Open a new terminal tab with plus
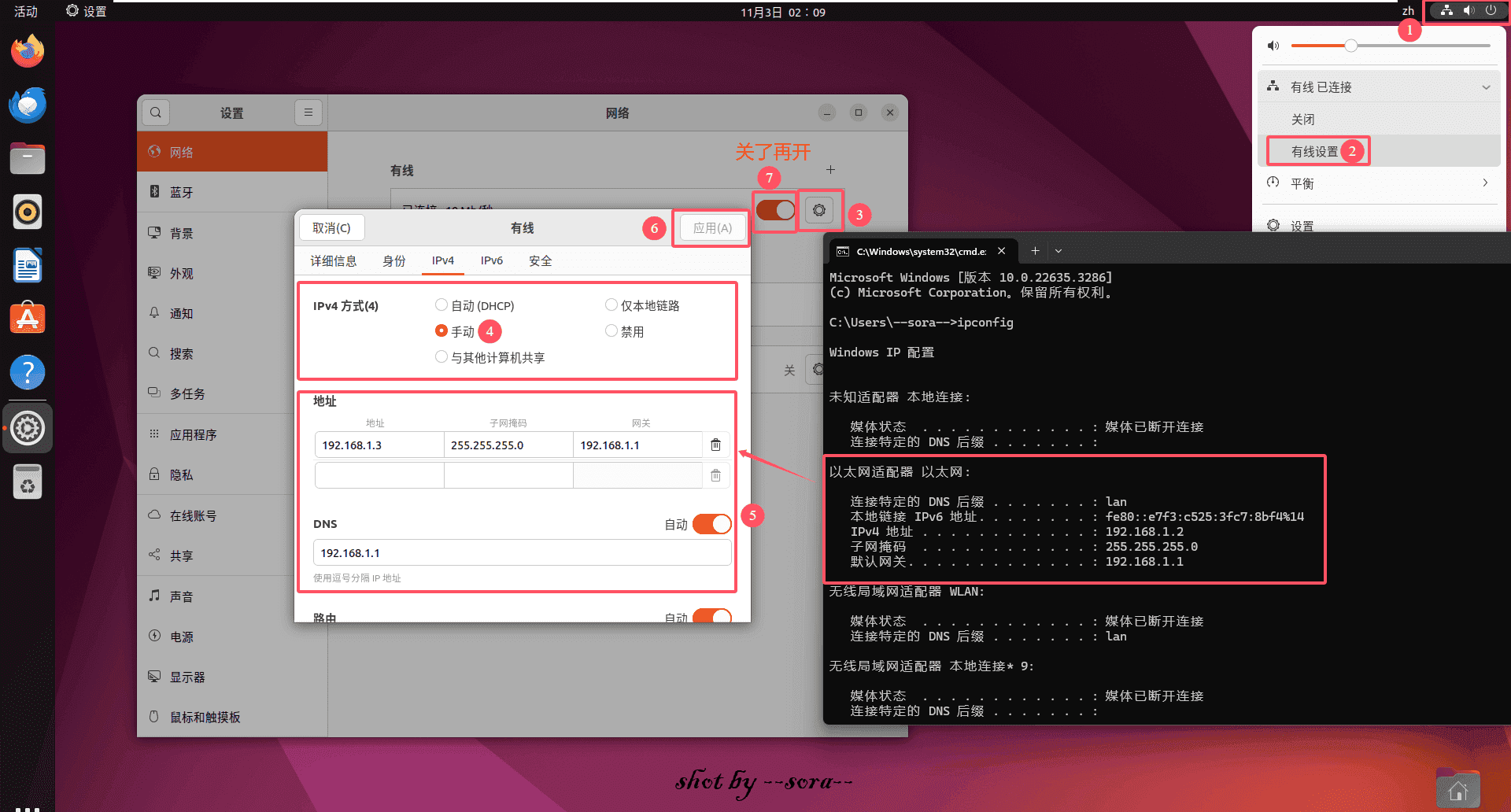Image resolution: width=1511 pixels, height=812 pixels. click(1035, 251)
